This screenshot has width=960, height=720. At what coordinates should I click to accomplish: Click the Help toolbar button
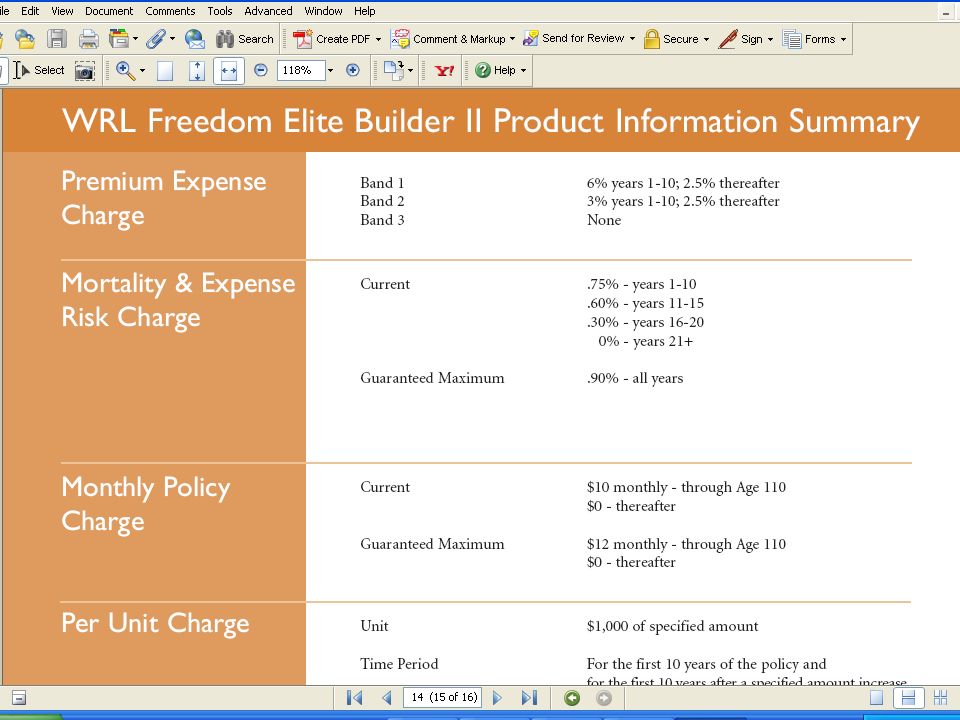[x=495, y=70]
